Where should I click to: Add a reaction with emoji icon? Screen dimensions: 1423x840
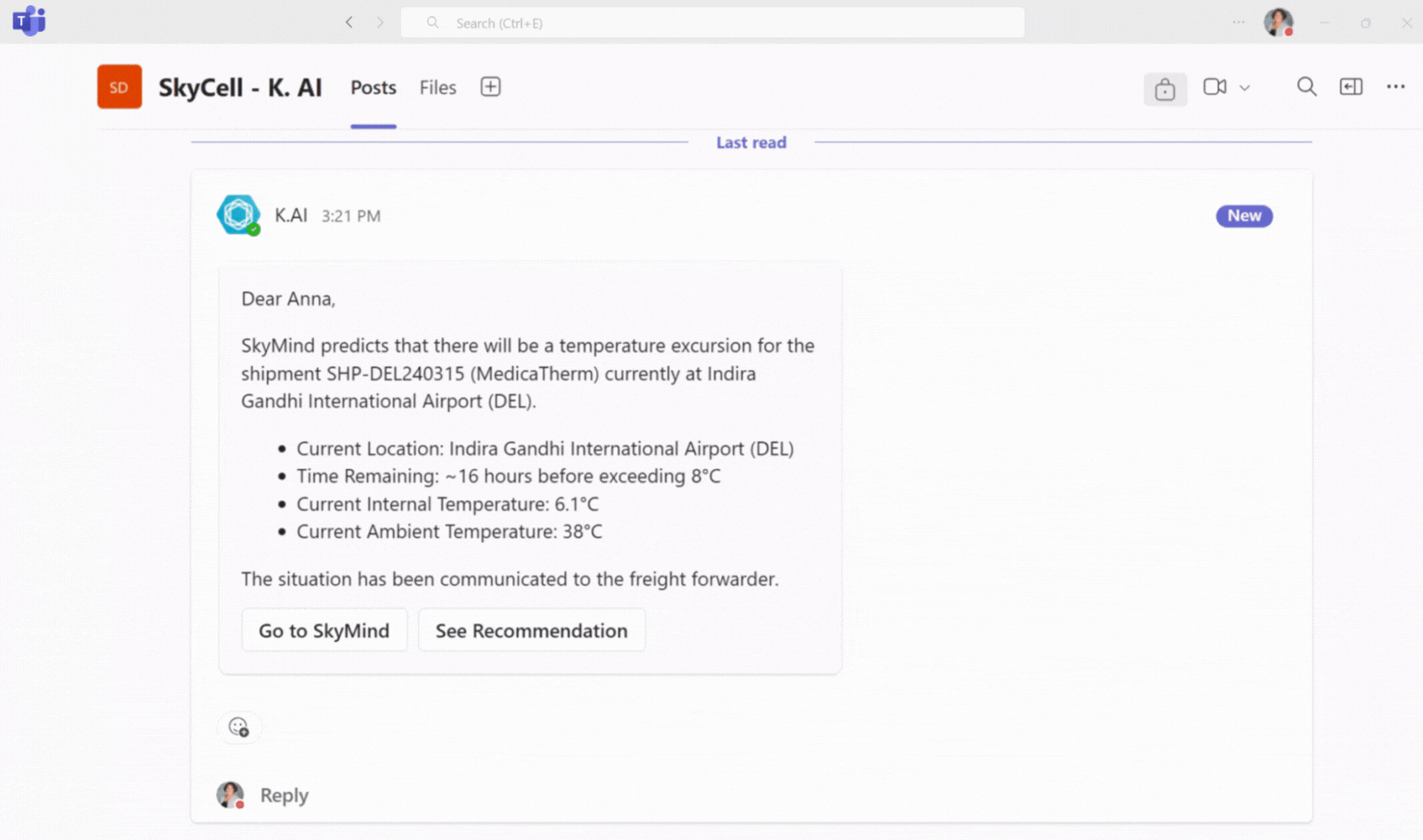coord(238,727)
